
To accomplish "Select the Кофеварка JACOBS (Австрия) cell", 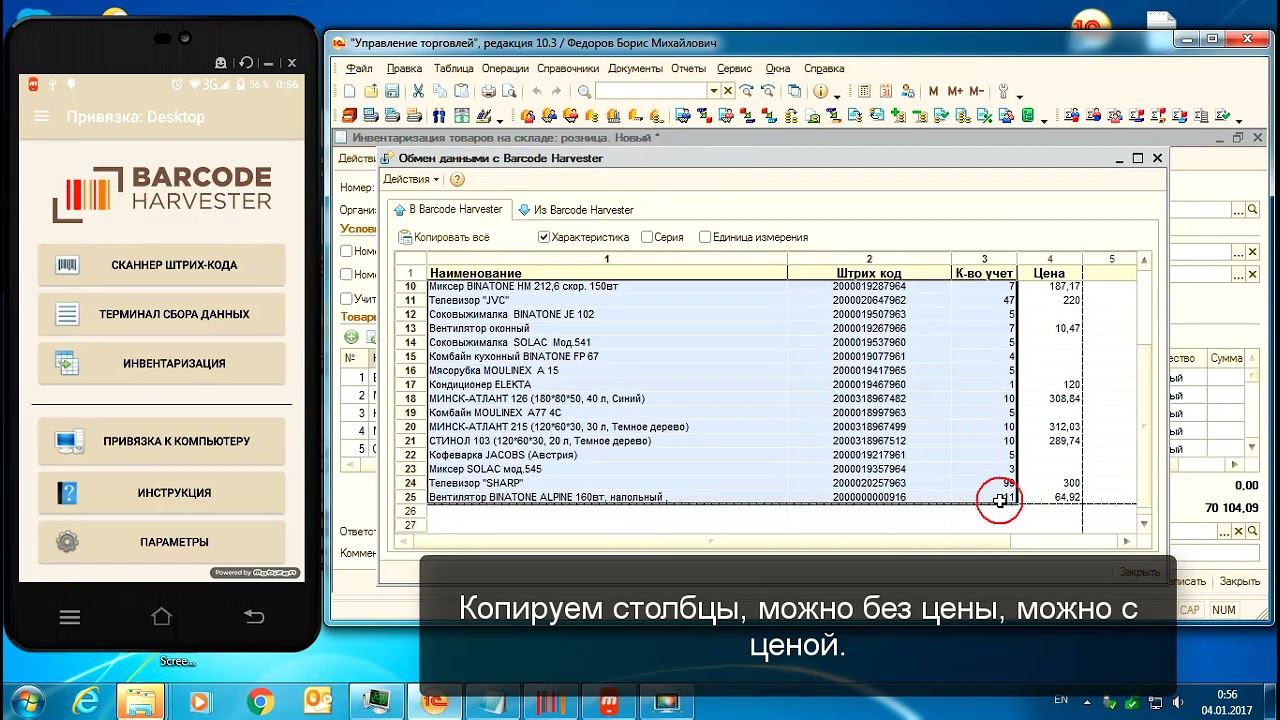I will tap(607, 455).
